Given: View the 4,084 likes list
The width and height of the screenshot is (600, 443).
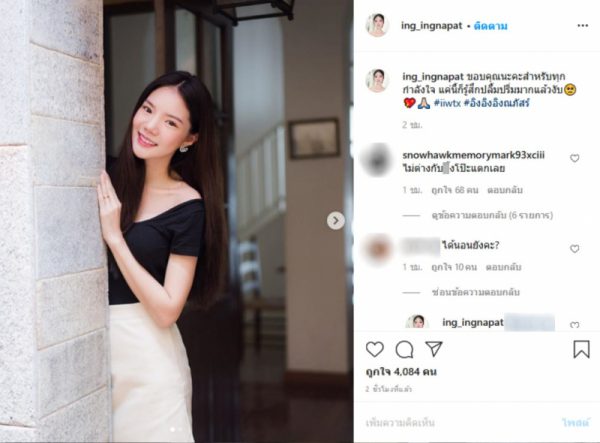Looking at the screenshot, I should point(401,371).
